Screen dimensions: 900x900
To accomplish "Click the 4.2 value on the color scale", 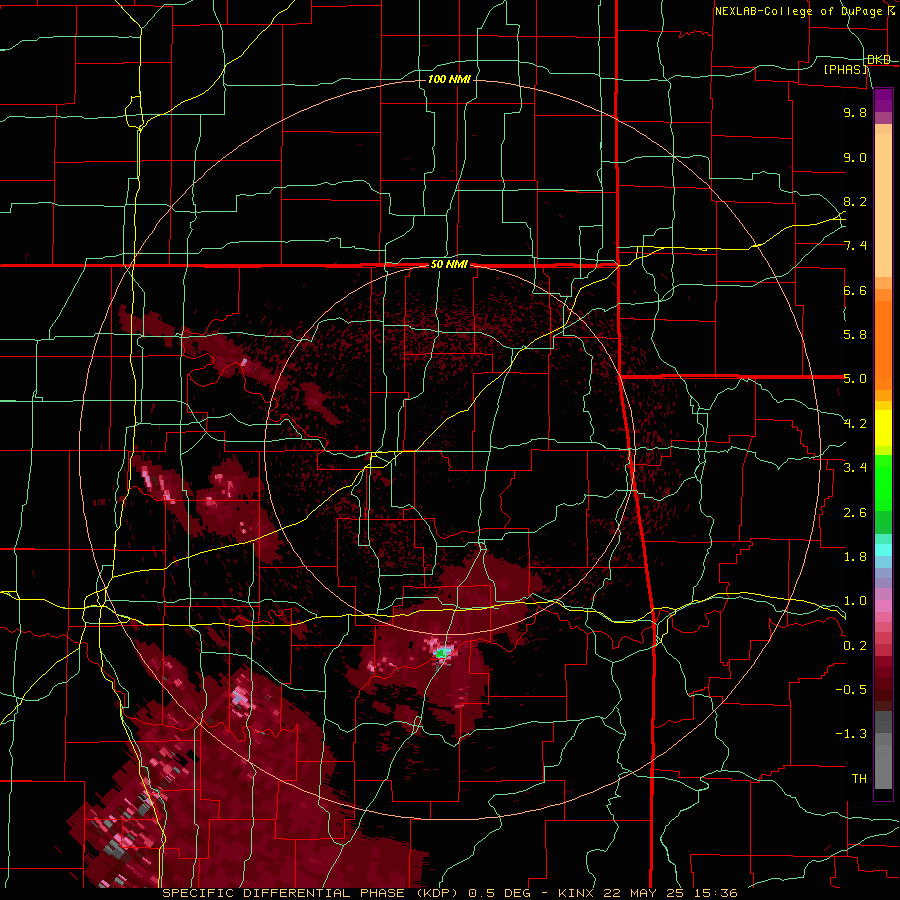I will coord(855,424).
